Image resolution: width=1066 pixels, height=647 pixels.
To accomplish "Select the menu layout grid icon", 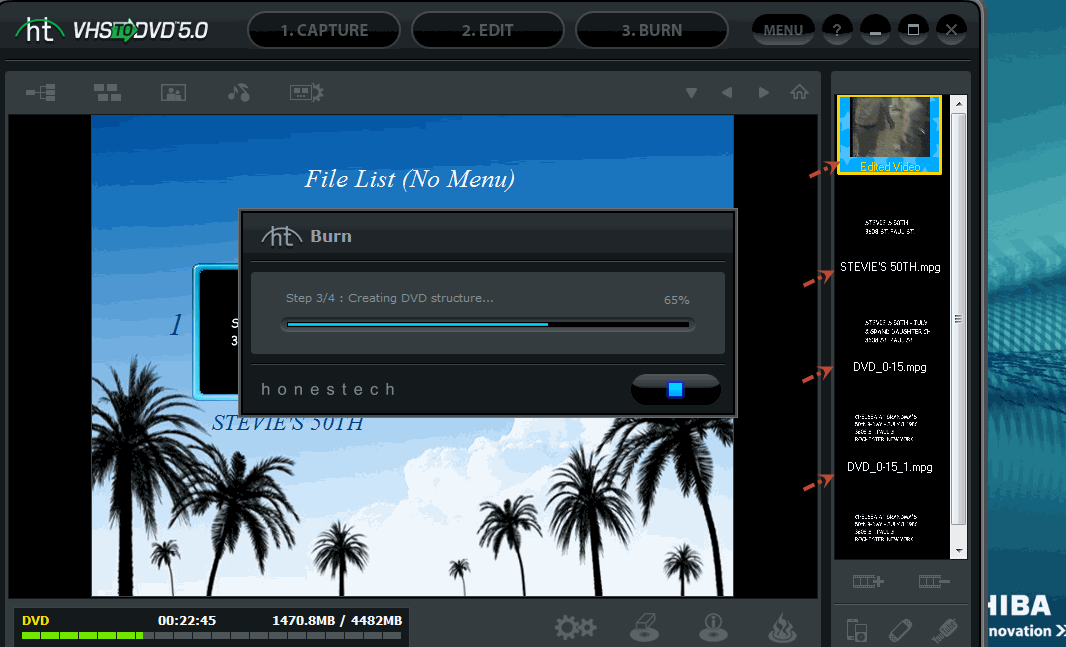I will coord(107,92).
